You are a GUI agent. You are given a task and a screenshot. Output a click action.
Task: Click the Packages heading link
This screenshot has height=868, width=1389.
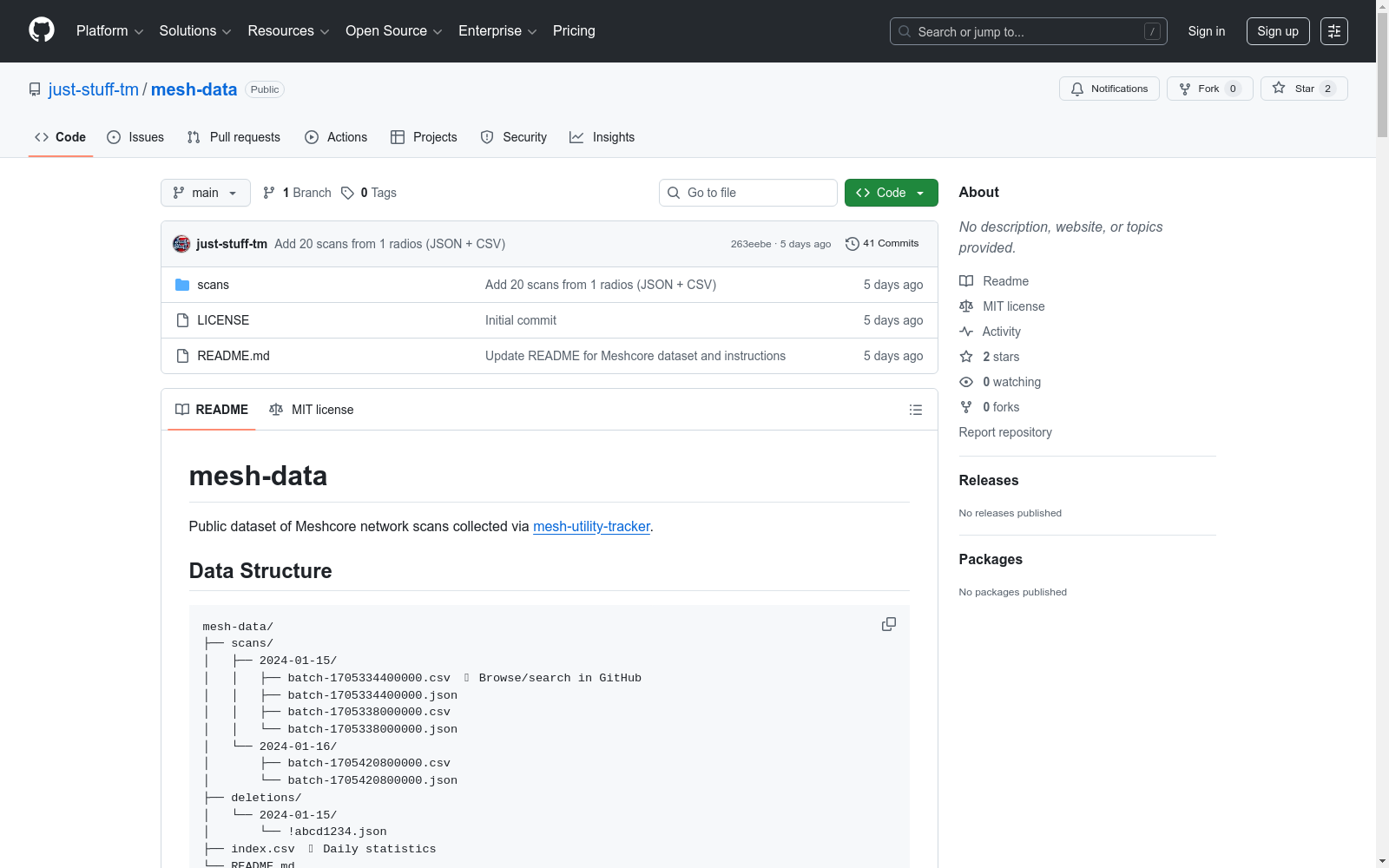[x=991, y=560]
